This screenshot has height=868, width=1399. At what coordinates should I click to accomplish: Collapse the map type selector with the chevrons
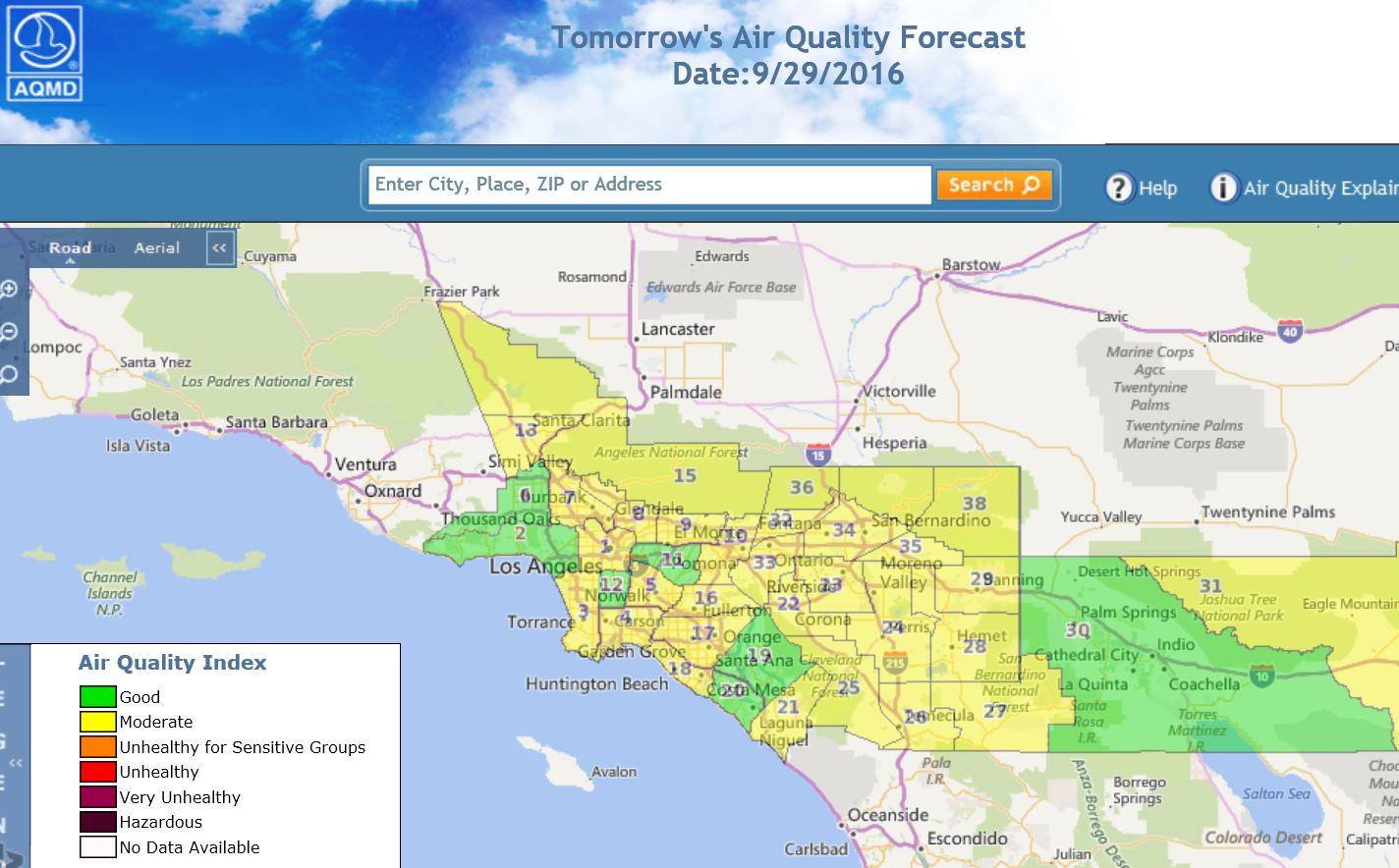point(220,248)
